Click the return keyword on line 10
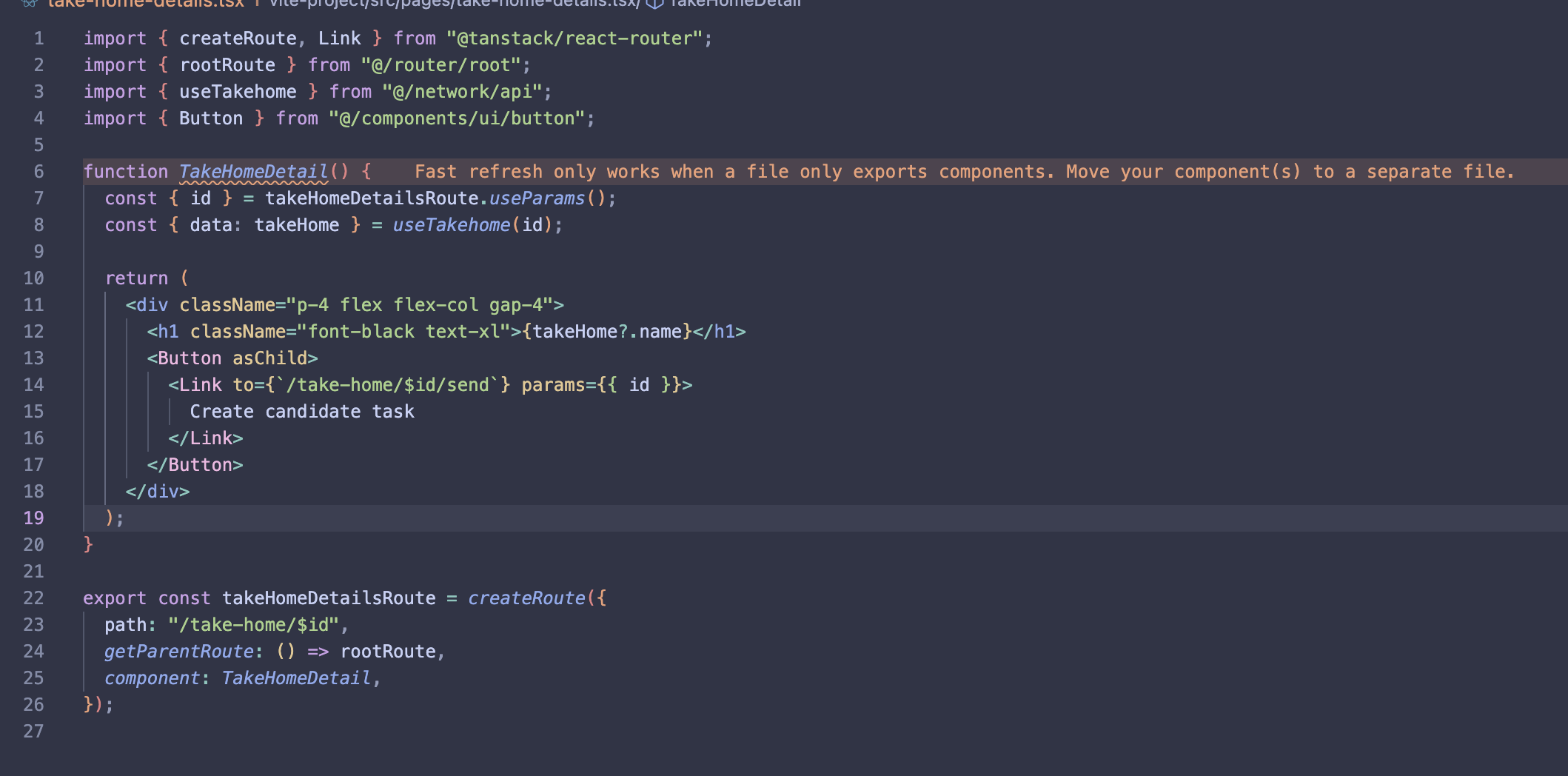 [x=136, y=278]
